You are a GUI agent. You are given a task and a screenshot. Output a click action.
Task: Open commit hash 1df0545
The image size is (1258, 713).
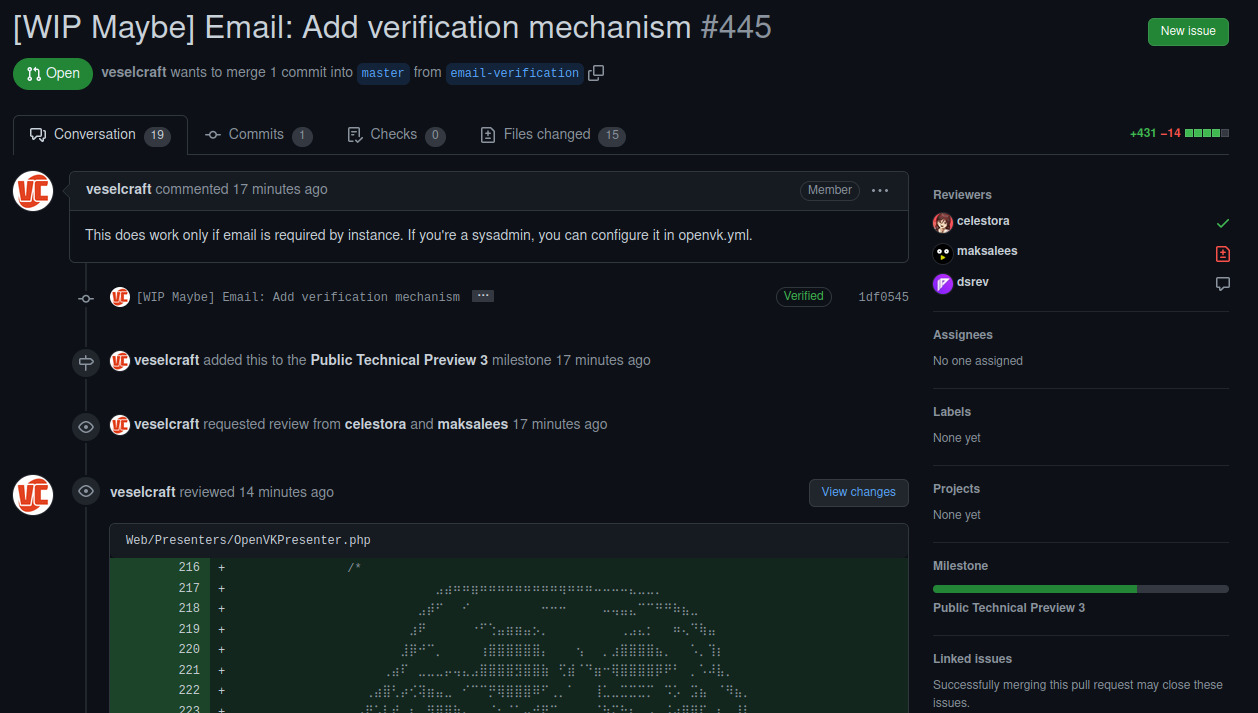883,297
